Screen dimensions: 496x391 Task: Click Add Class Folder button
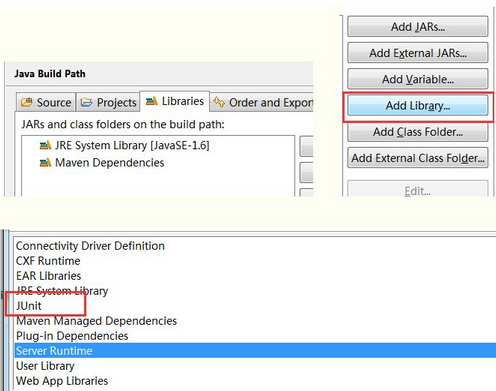coord(418,132)
